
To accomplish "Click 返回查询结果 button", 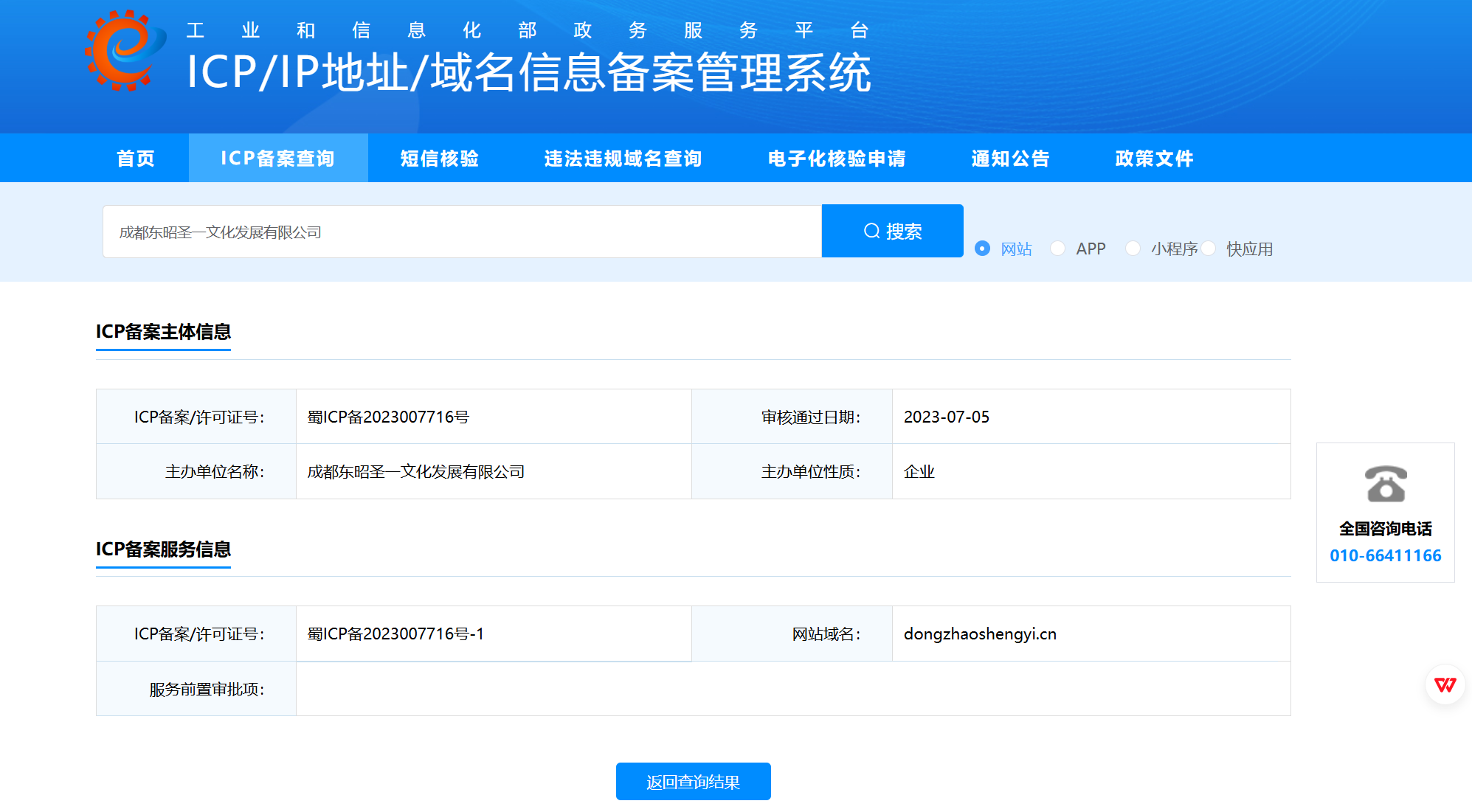I will [693, 782].
